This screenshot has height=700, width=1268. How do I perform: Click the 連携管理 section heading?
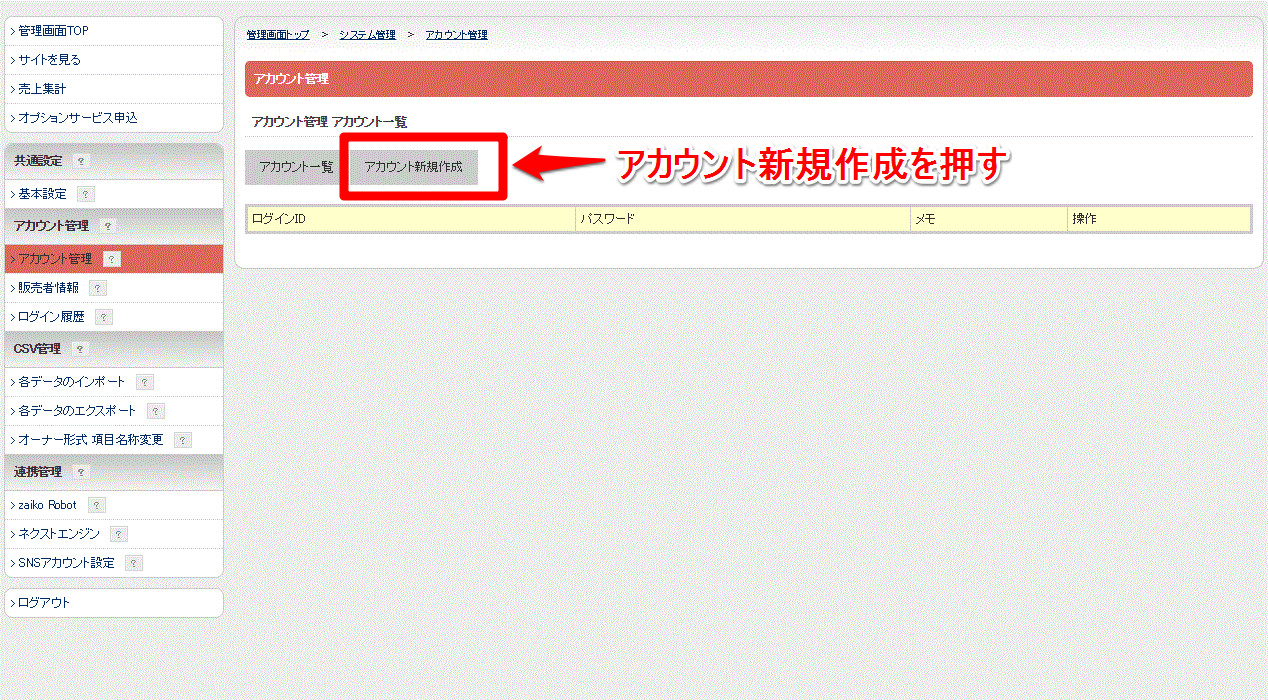pos(38,472)
